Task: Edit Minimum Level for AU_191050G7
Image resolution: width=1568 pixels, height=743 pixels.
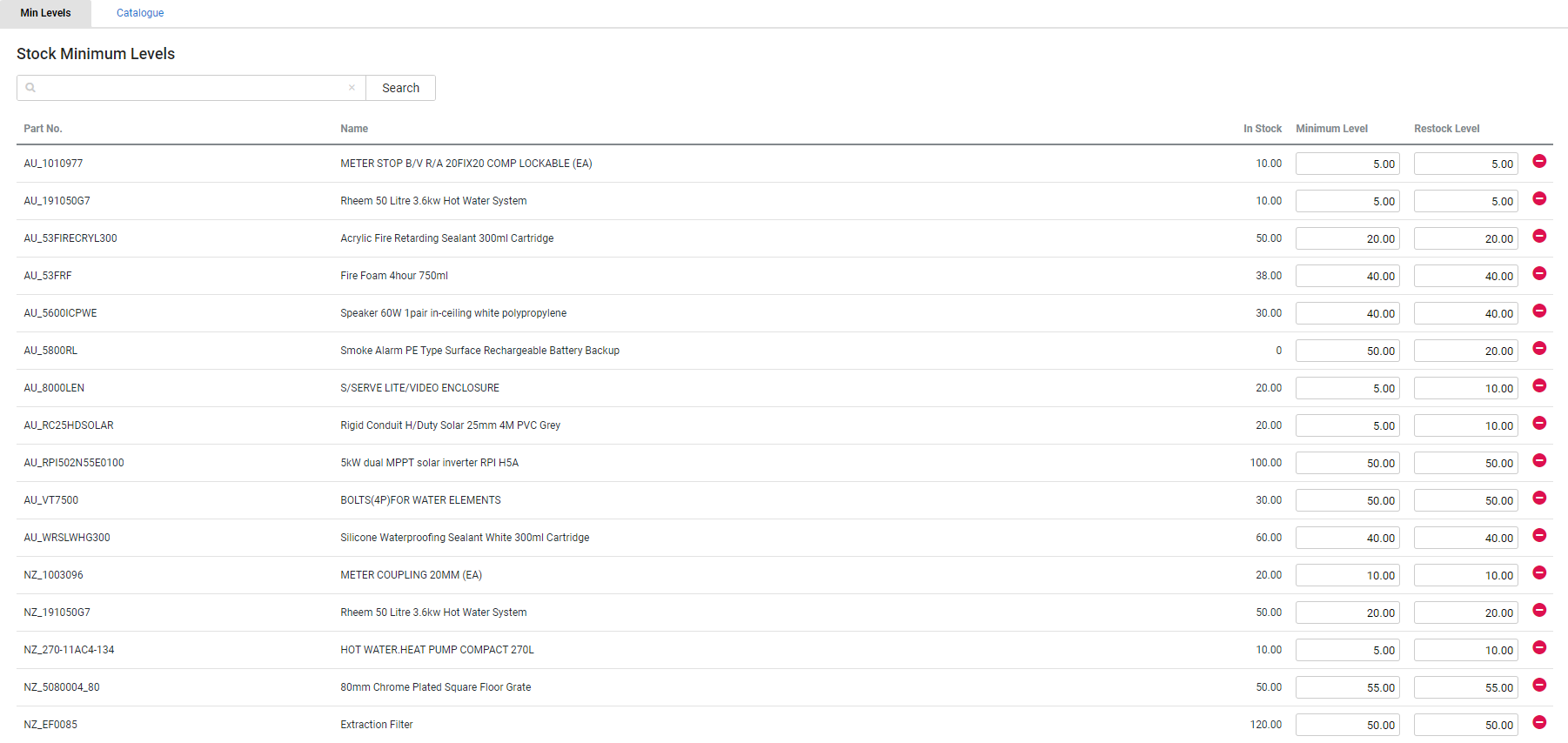Action: pyautogui.click(x=1347, y=201)
